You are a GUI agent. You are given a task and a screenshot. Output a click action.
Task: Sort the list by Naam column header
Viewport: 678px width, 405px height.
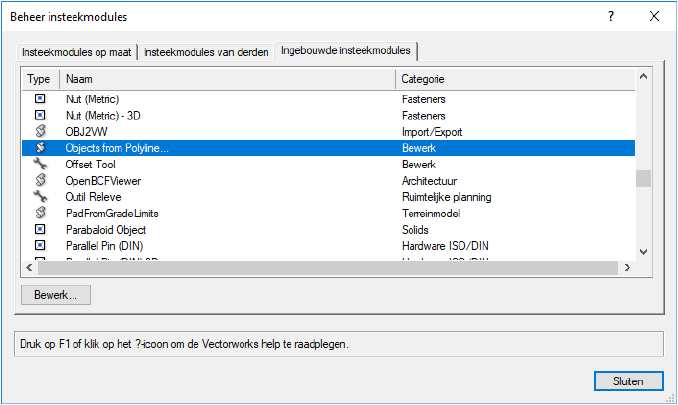227,78
